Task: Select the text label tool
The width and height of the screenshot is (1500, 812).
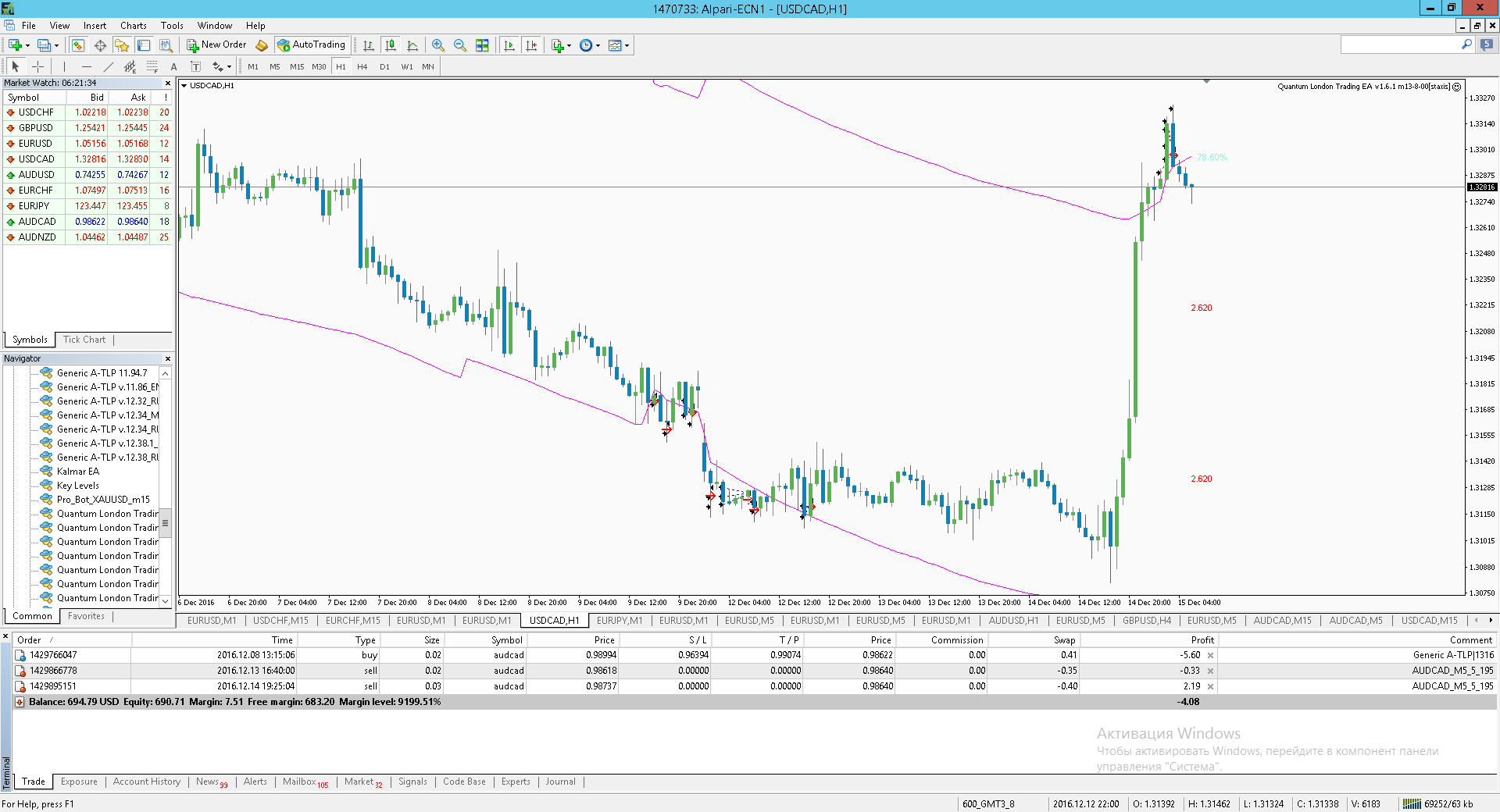Action: click(196, 66)
